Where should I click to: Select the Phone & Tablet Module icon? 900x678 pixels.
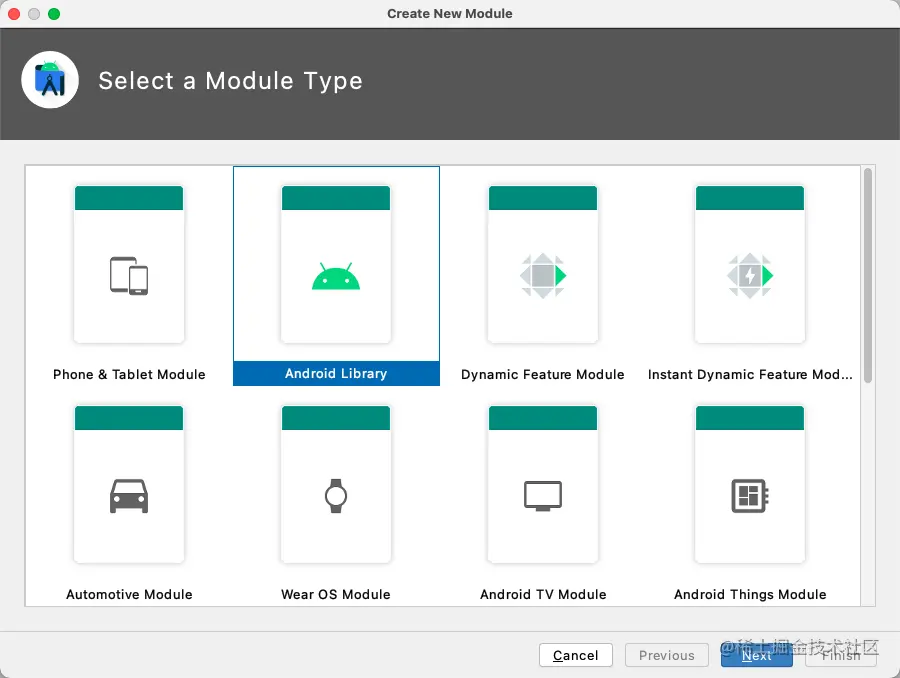coord(129,276)
